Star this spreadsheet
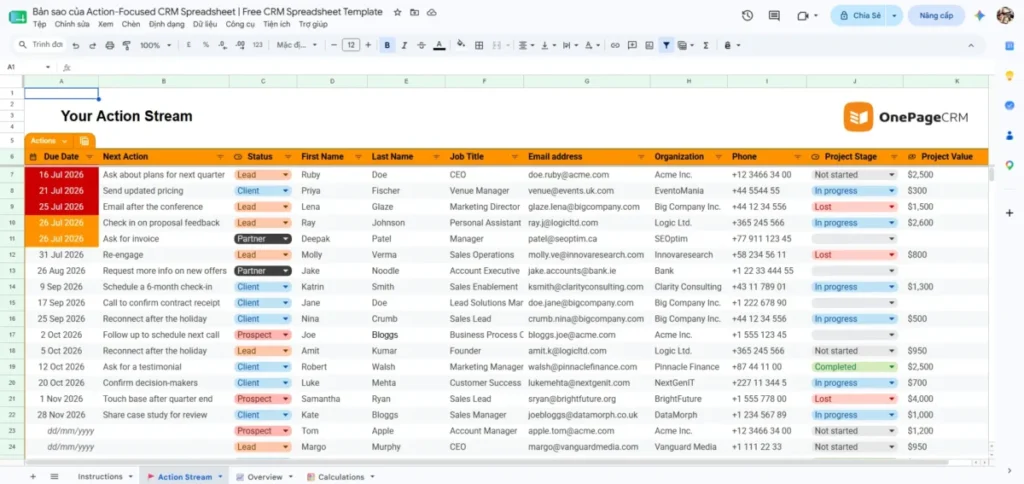The image size is (1024, 484). click(x=398, y=12)
